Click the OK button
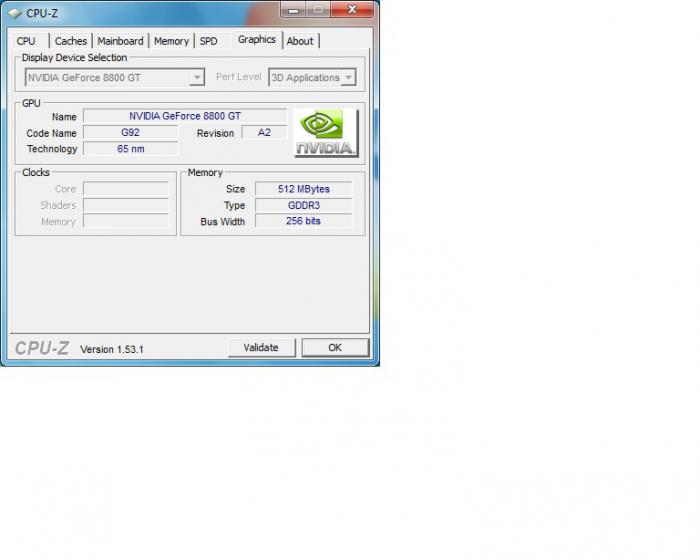 335,347
